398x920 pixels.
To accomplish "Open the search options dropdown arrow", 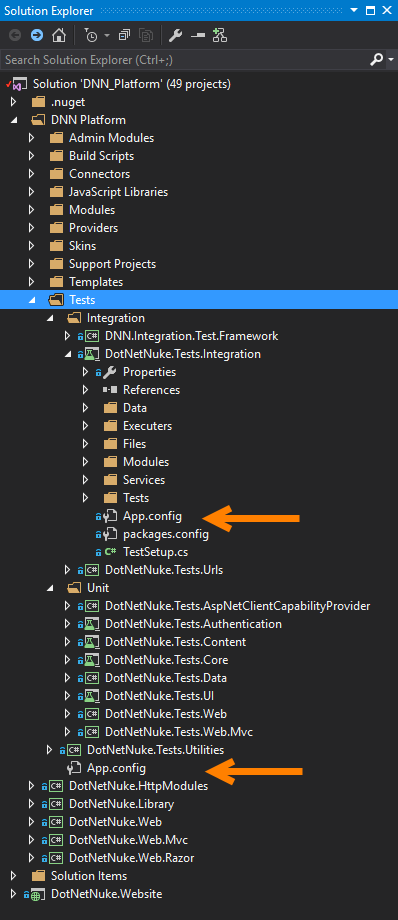I will tap(392, 59).
